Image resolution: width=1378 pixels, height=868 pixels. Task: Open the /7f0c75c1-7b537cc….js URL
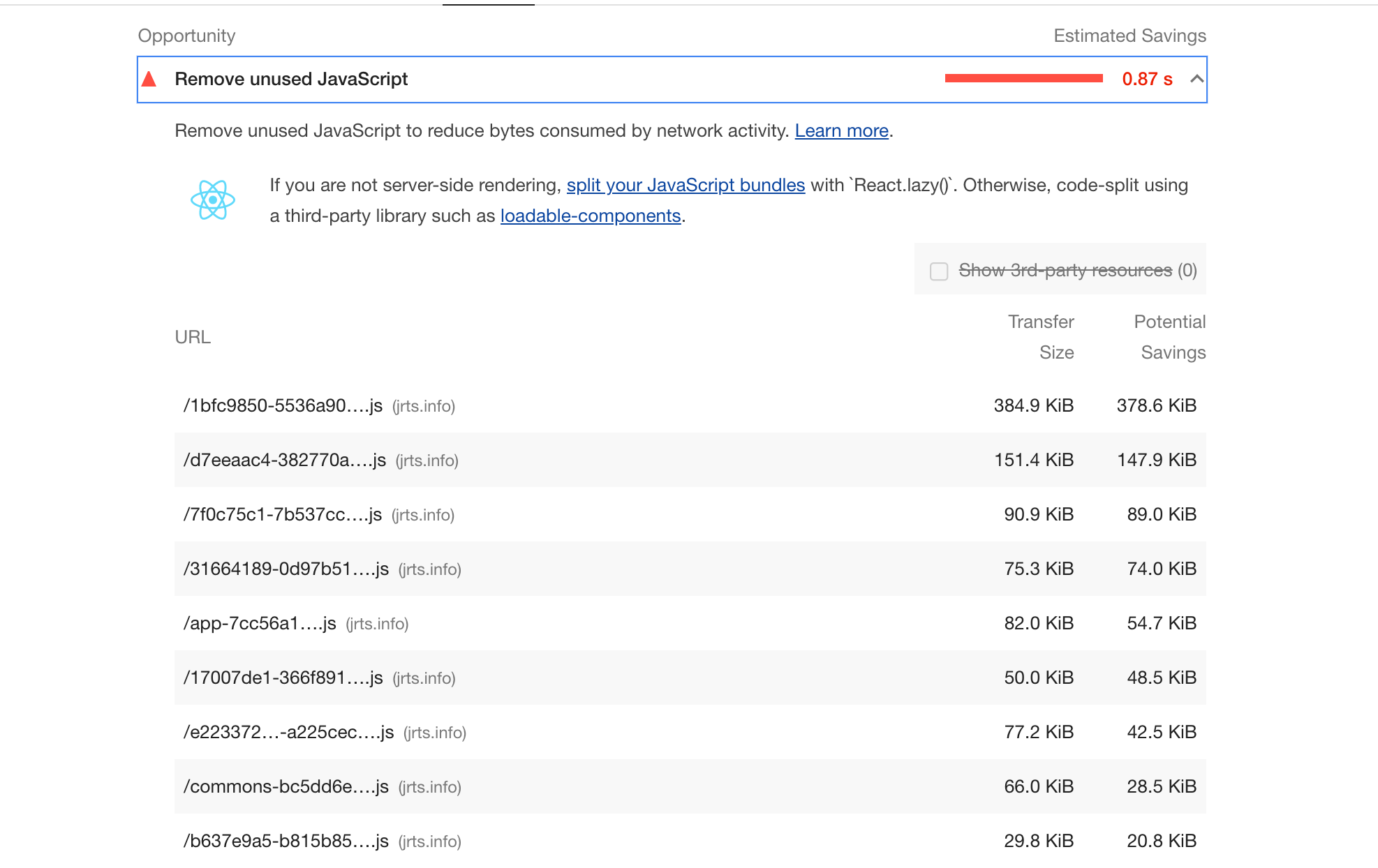282,514
